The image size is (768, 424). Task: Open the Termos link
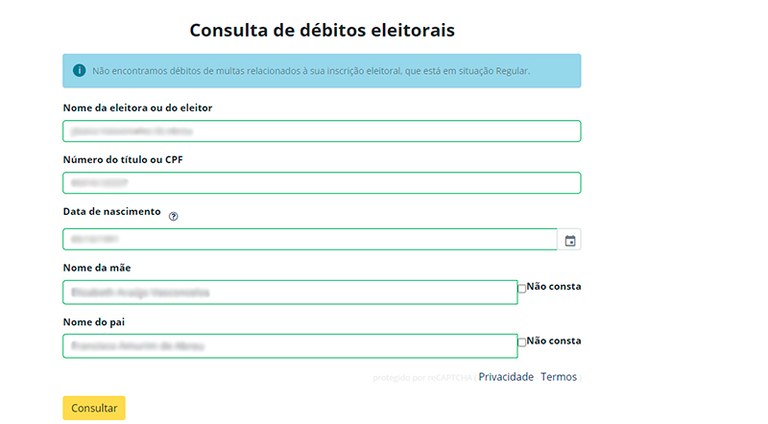coord(558,377)
